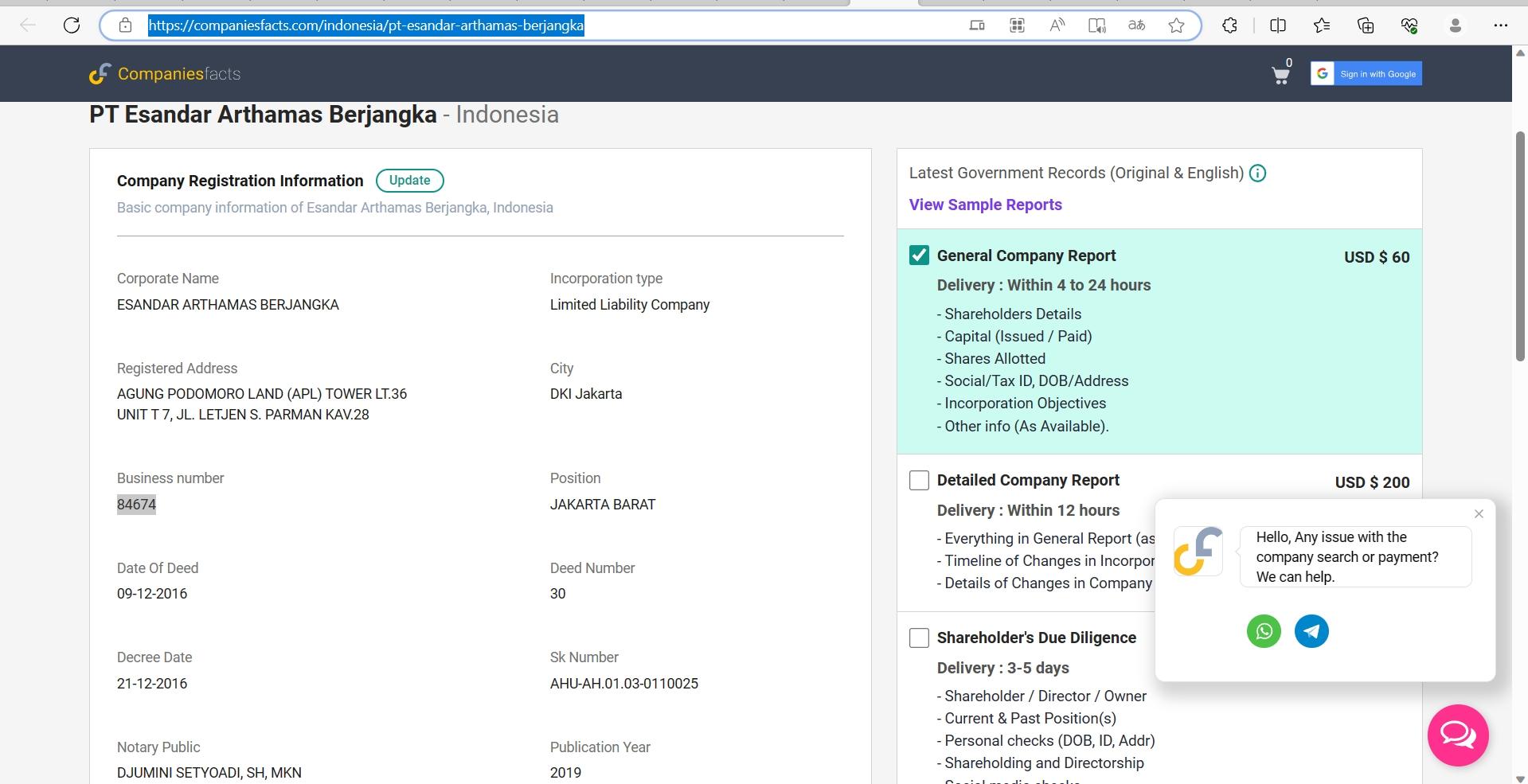Screen dimensions: 1528x784
Task: Click the USD $ 60 price
Action: (1377, 257)
